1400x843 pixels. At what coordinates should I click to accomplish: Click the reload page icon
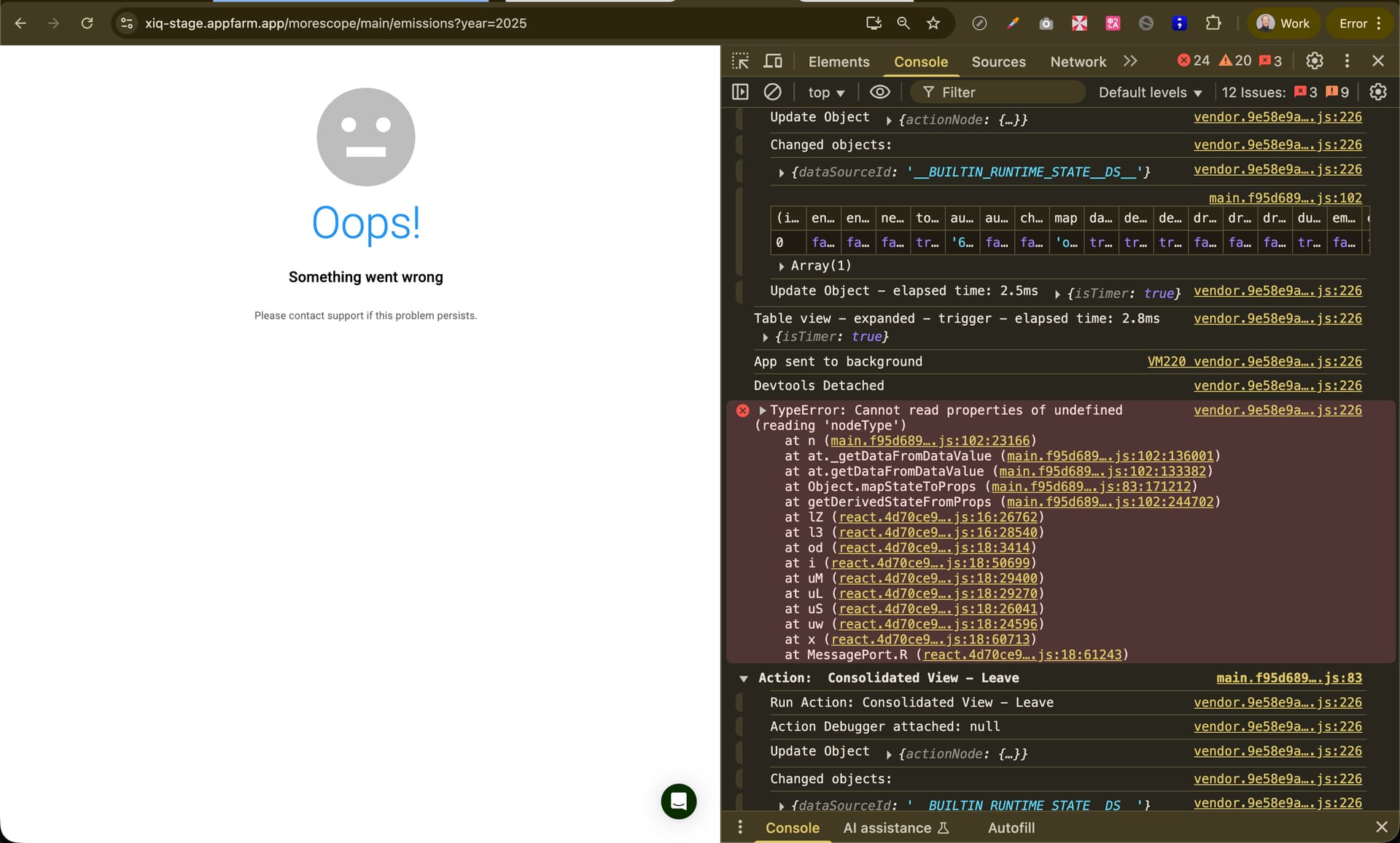tap(87, 23)
